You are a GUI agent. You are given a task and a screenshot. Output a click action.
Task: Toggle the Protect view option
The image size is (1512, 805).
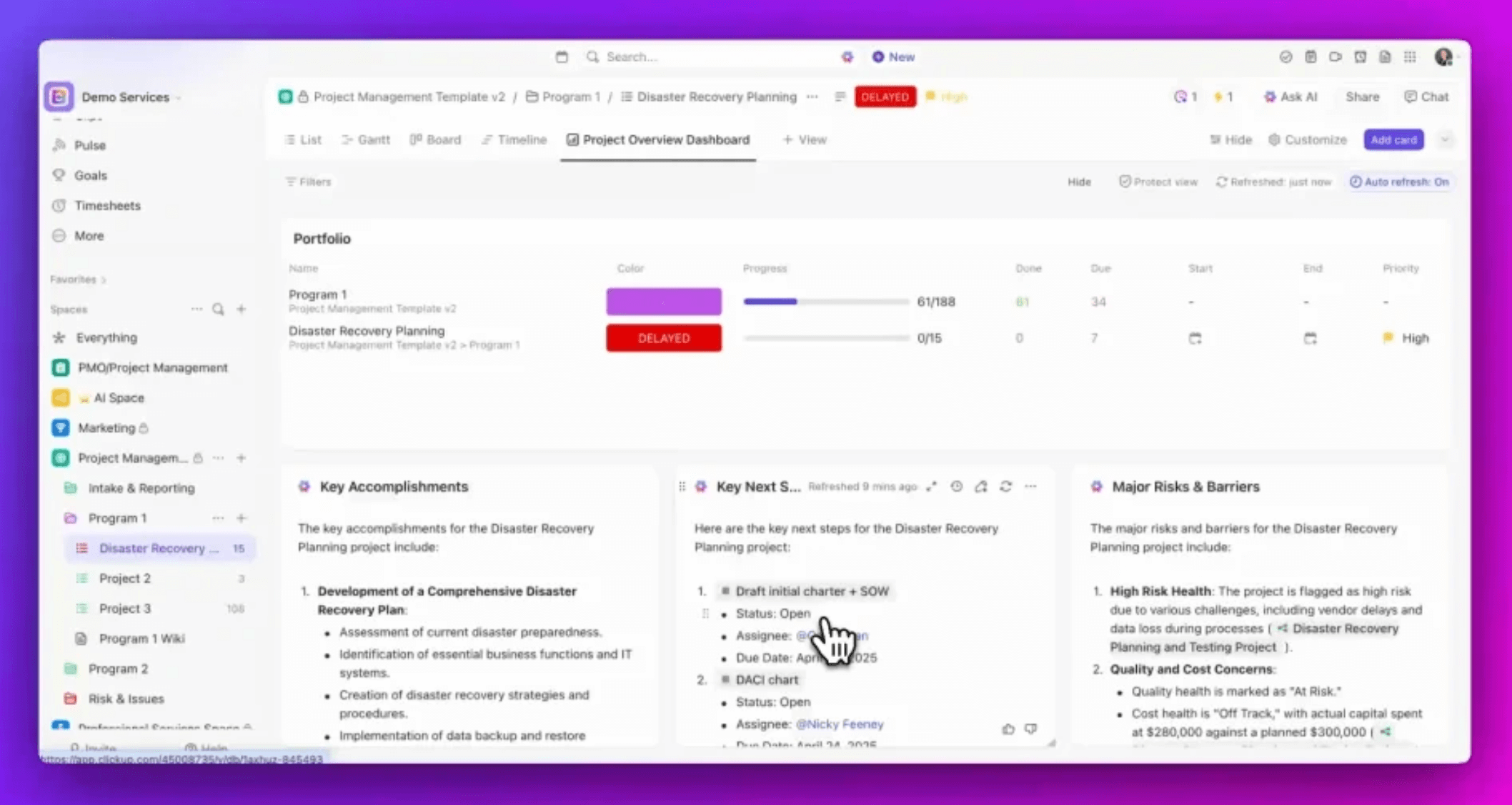point(1158,182)
